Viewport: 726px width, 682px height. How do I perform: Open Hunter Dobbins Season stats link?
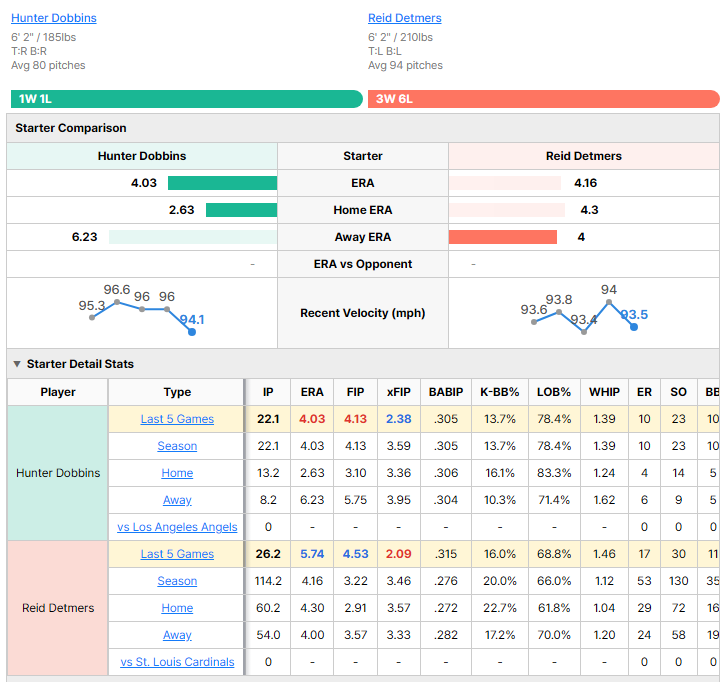(177, 446)
